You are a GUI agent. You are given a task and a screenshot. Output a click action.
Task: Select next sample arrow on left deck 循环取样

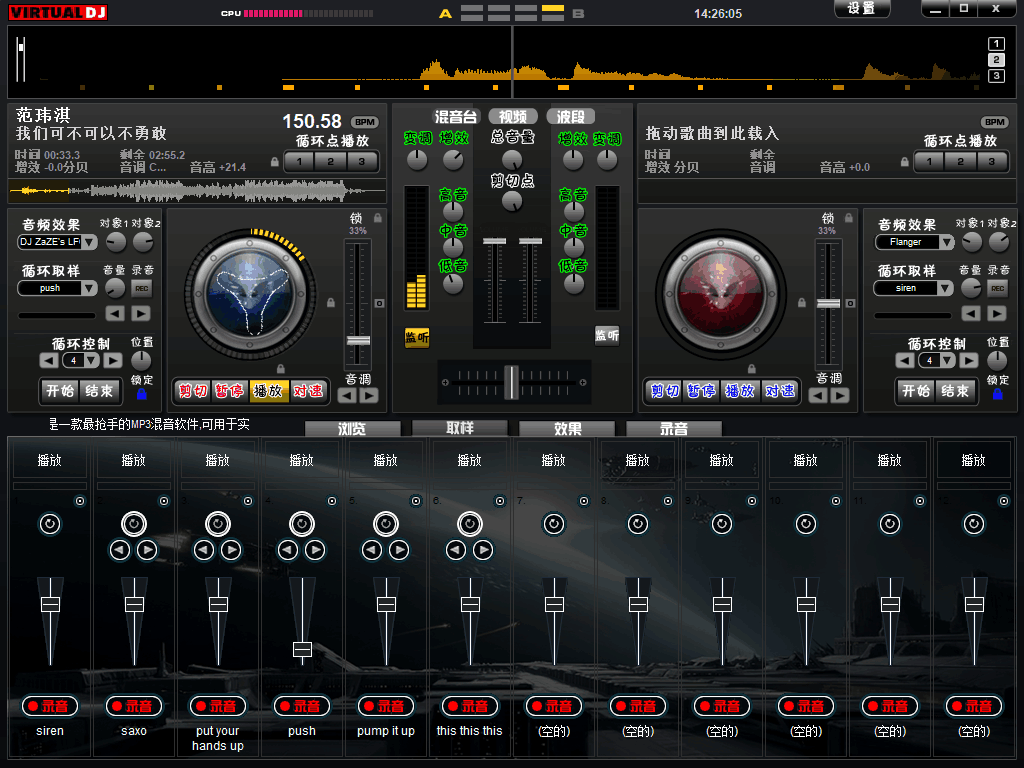(140, 313)
